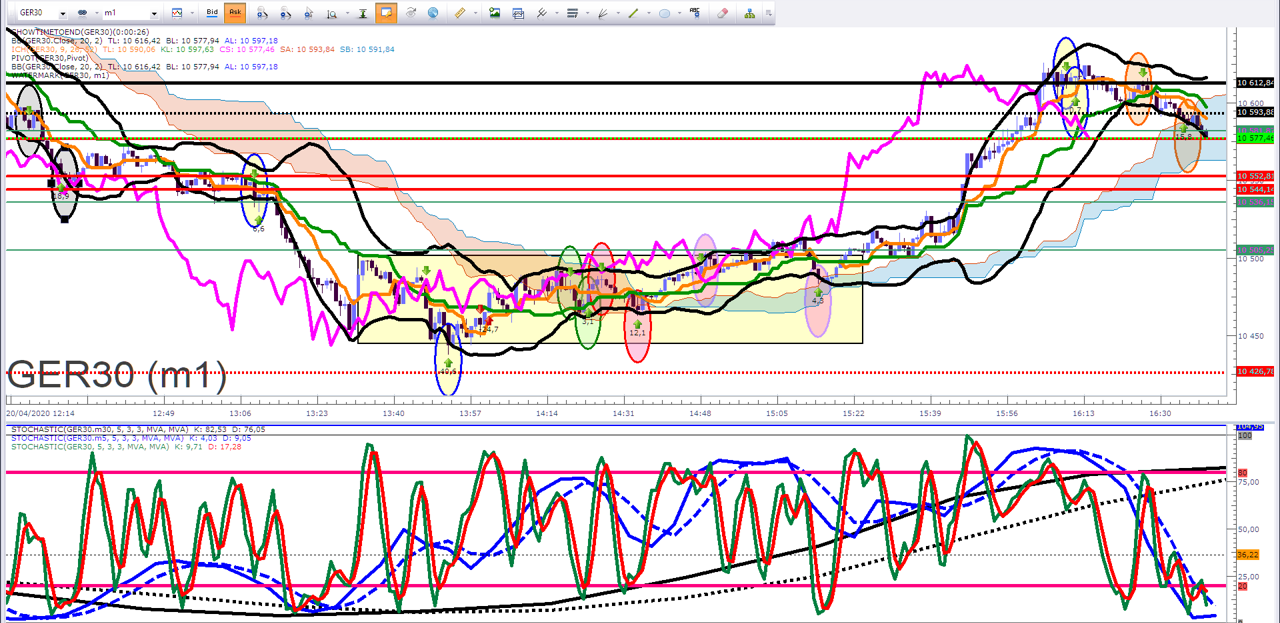
Task: Select the cursor zoom pointer tool
Action: point(309,13)
